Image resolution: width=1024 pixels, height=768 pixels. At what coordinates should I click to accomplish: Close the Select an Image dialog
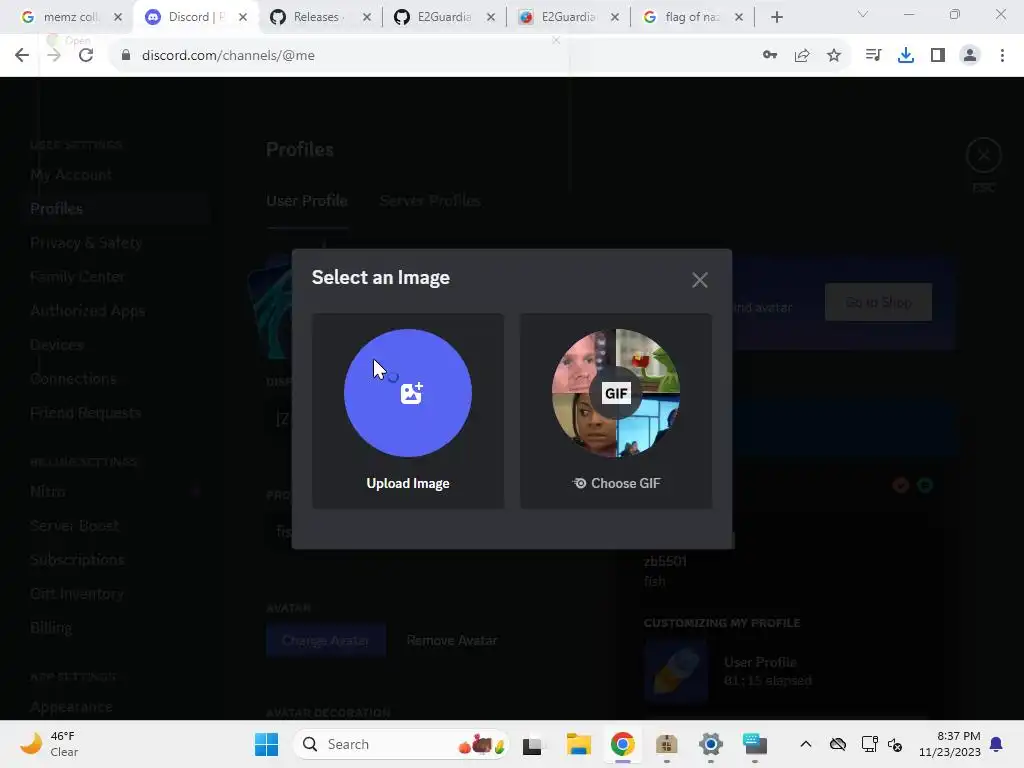pyautogui.click(x=699, y=280)
